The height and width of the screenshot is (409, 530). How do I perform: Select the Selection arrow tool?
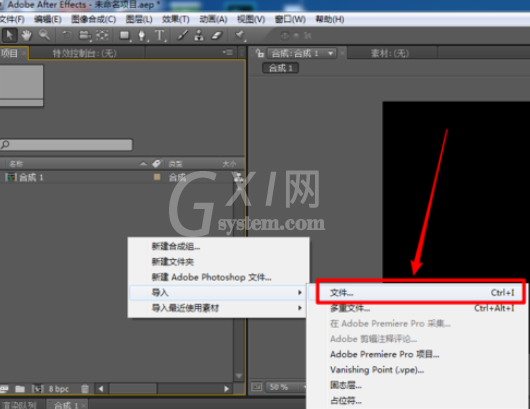[9, 35]
